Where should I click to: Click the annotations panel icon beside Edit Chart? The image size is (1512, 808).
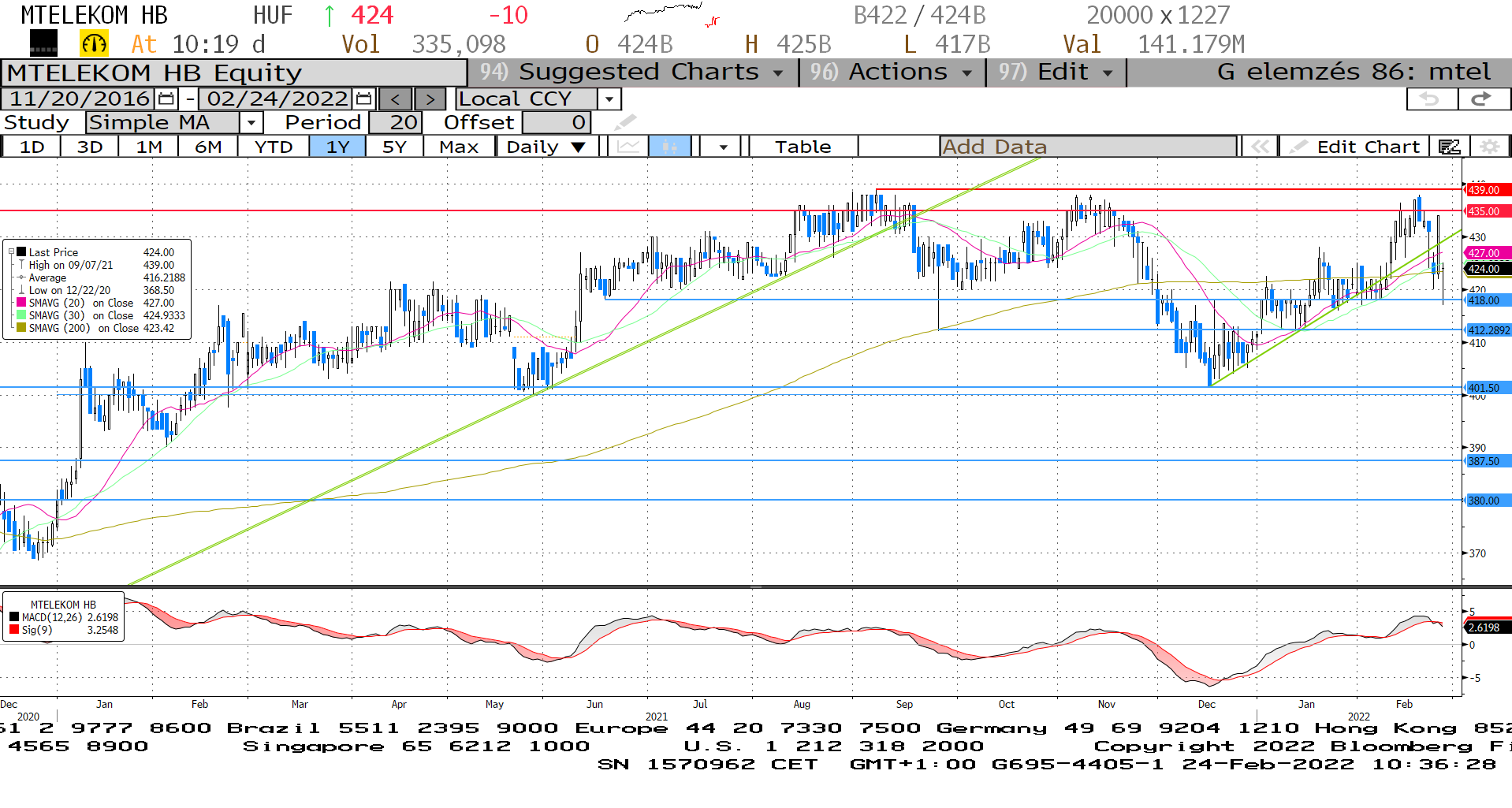[1449, 147]
